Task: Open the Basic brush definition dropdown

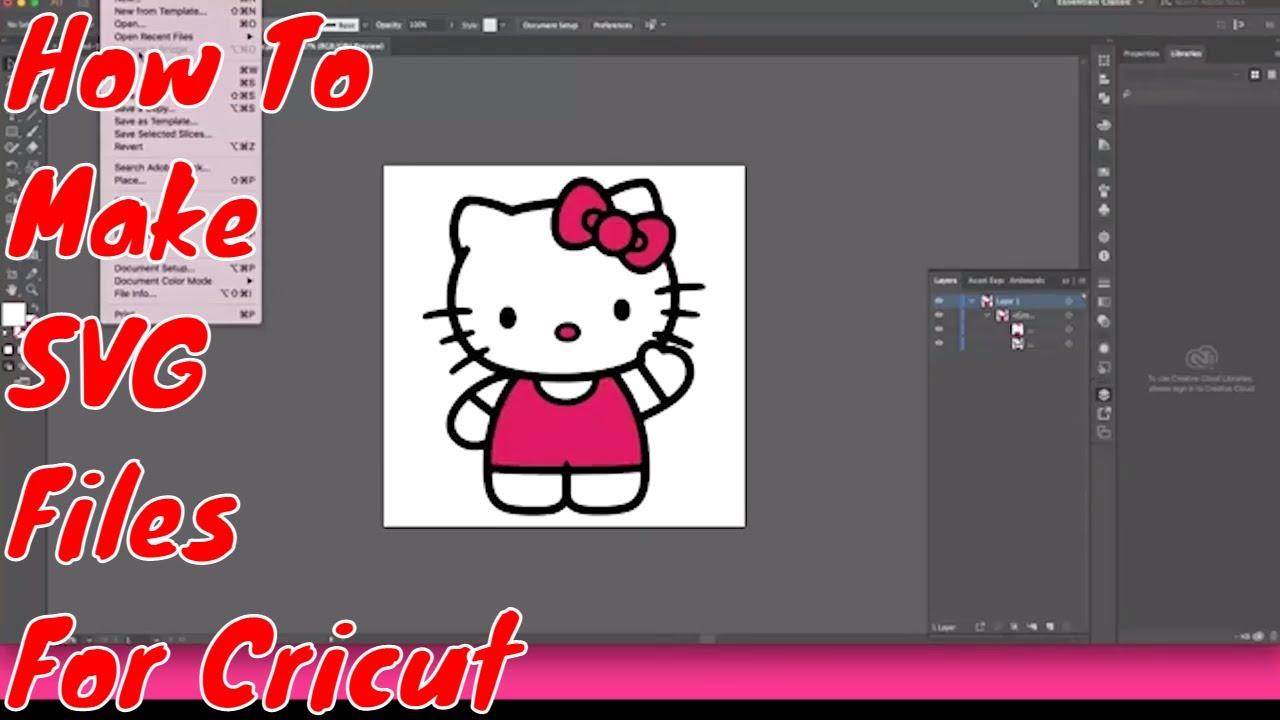Action: [365, 25]
